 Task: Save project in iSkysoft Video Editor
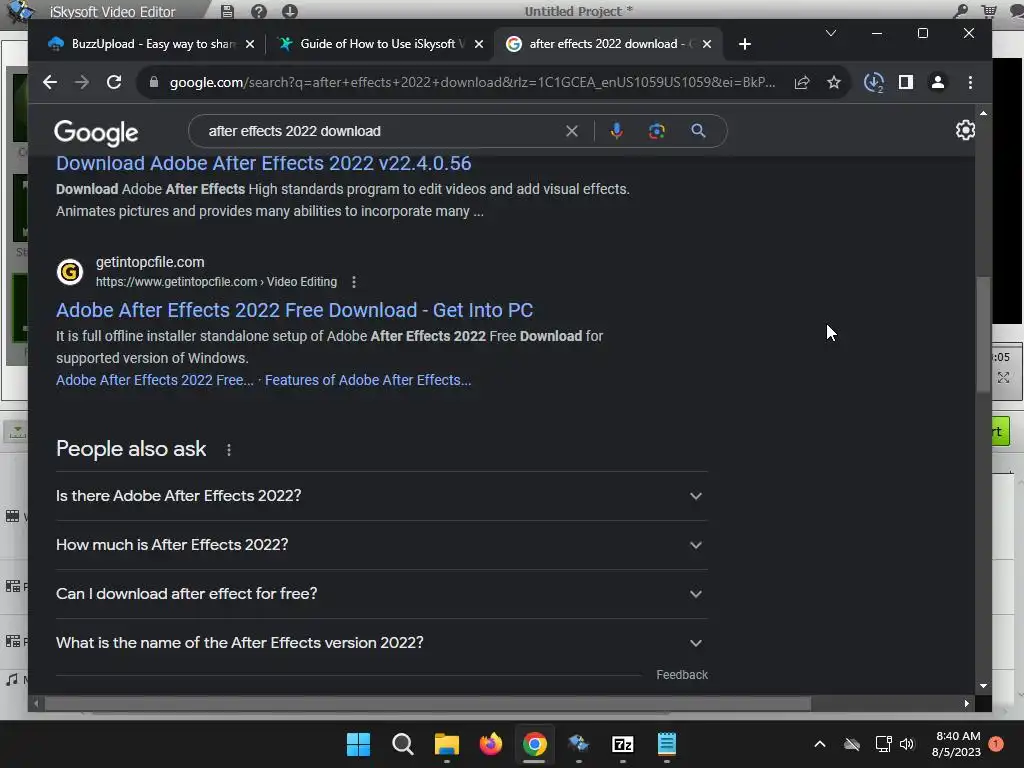point(227,11)
